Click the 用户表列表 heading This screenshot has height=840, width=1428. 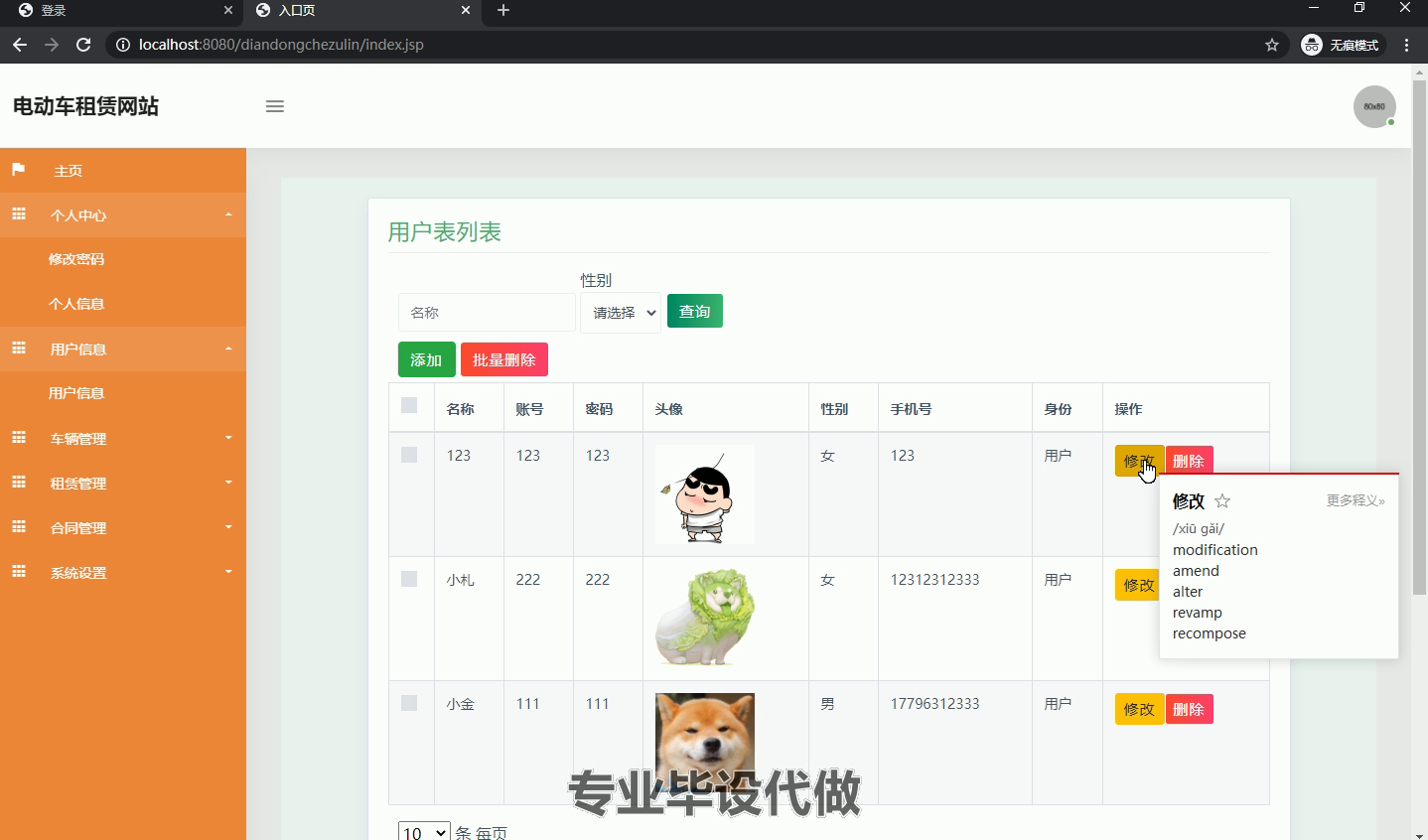444,232
